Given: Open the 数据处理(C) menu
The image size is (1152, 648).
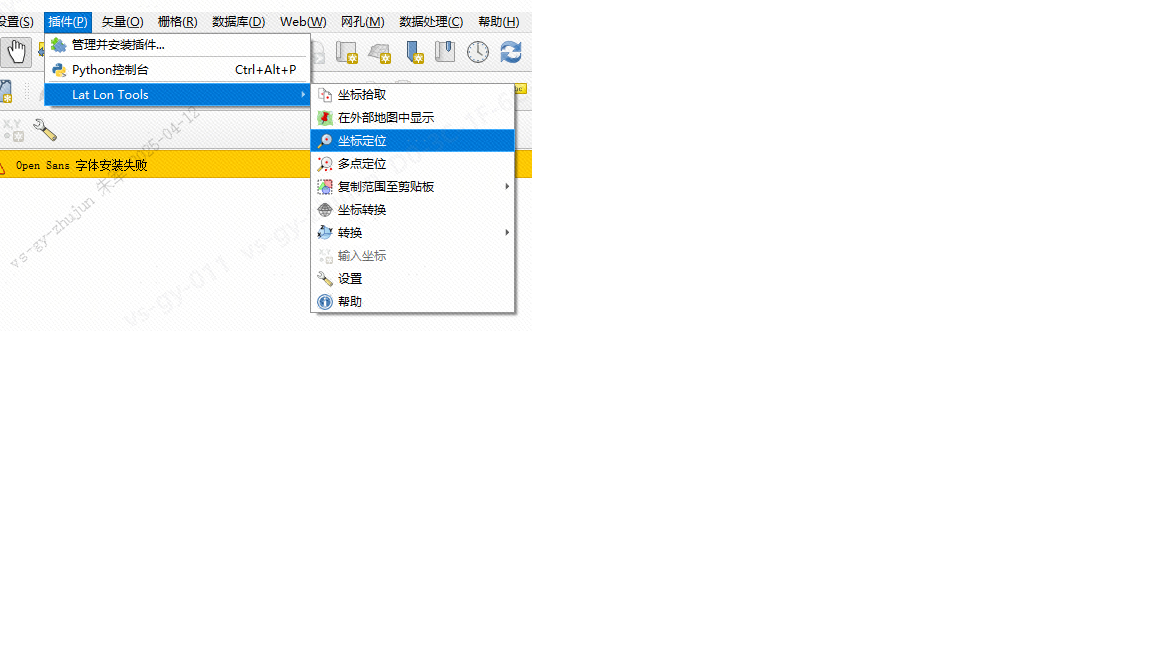Looking at the screenshot, I should pos(431,21).
